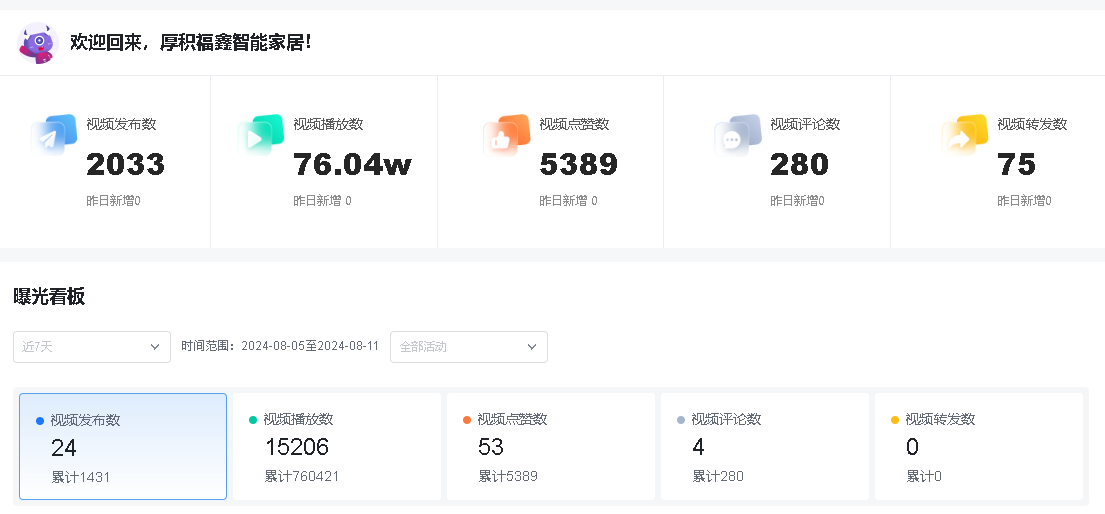The image size is (1105, 514).
Task: Click the 76.04w video play total
Action: (x=352, y=165)
